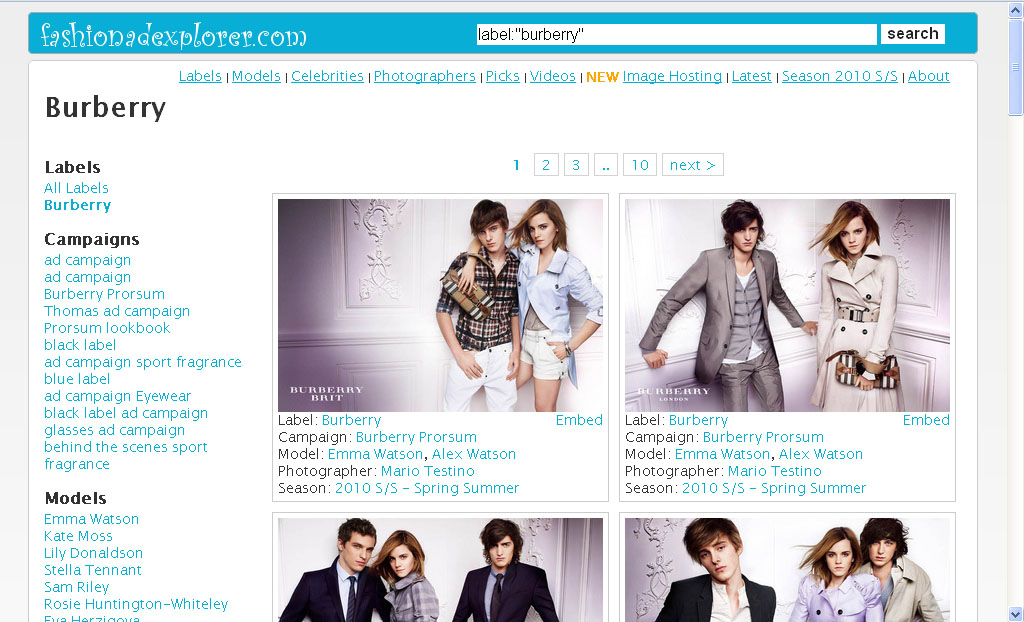Select Rosie Huntington-Whiteley in Models sidebar
The height and width of the screenshot is (622, 1024).
pos(136,604)
